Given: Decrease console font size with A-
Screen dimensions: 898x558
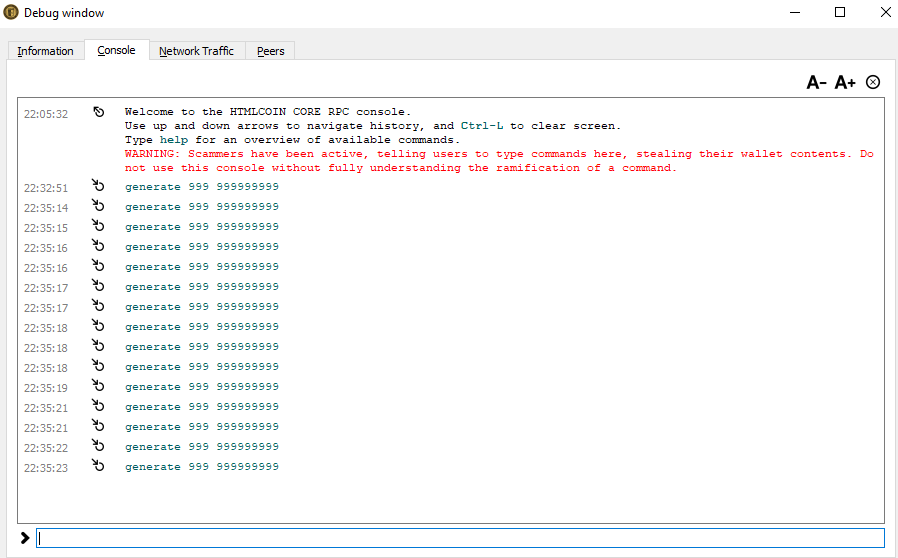Looking at the screenshot, I should pos(816,82).
